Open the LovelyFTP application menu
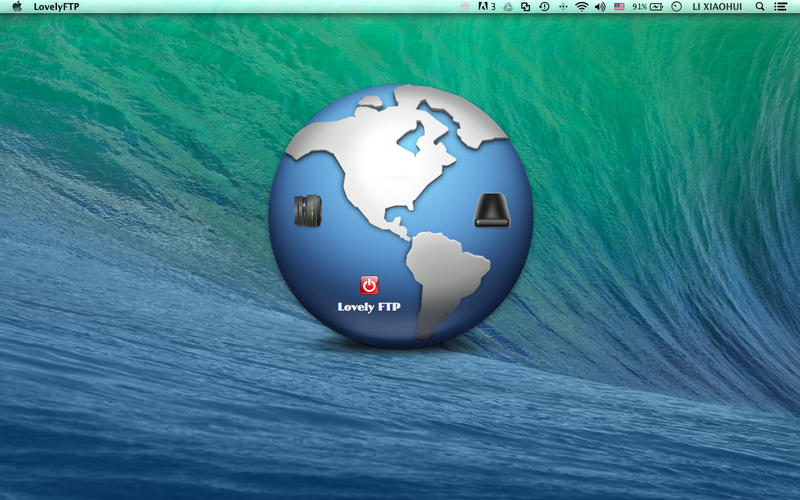 (56, 7)
